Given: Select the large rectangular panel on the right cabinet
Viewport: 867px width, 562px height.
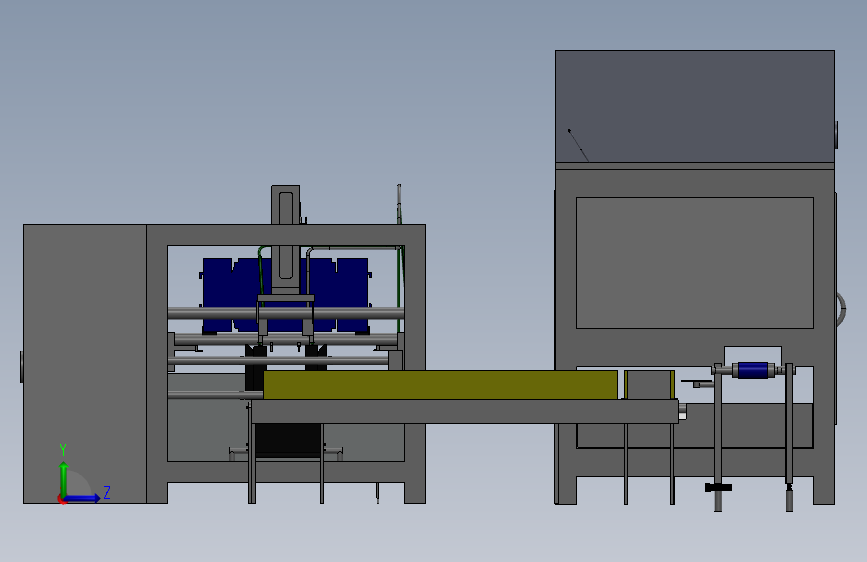Looking at the screenshot, I should click(x=695, y=263).
